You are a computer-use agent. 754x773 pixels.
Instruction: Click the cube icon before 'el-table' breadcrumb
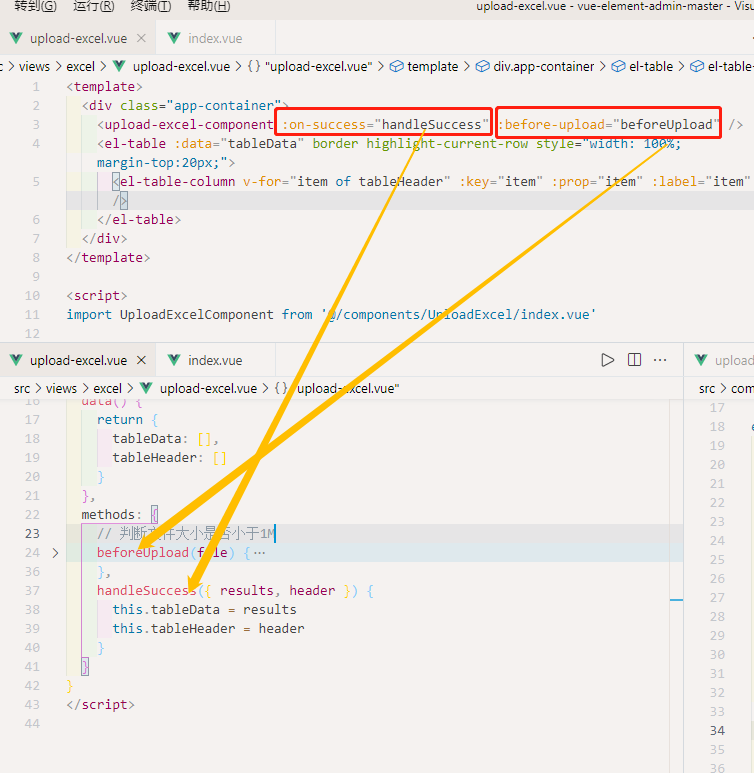(618, 67)
